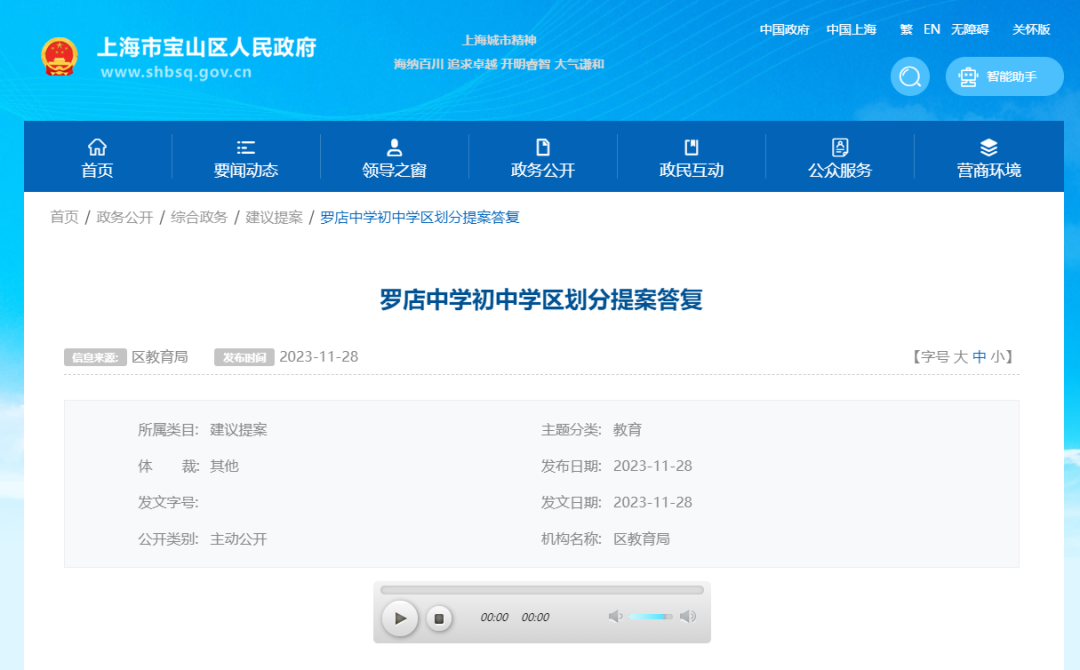This screenshot has width=1080, height=670.
Task: Stop audio playback with stop button
Action: pos(439,618)
